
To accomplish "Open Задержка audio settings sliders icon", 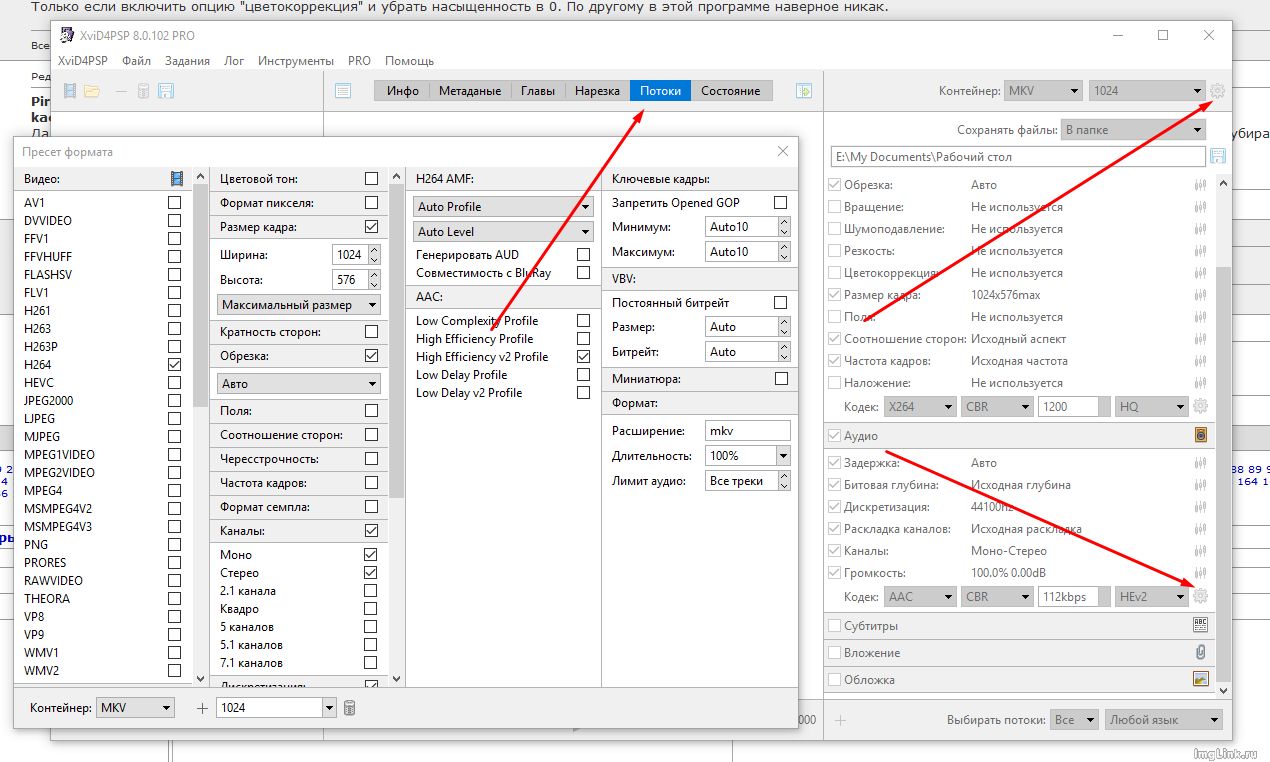I will coord(1201,463).
